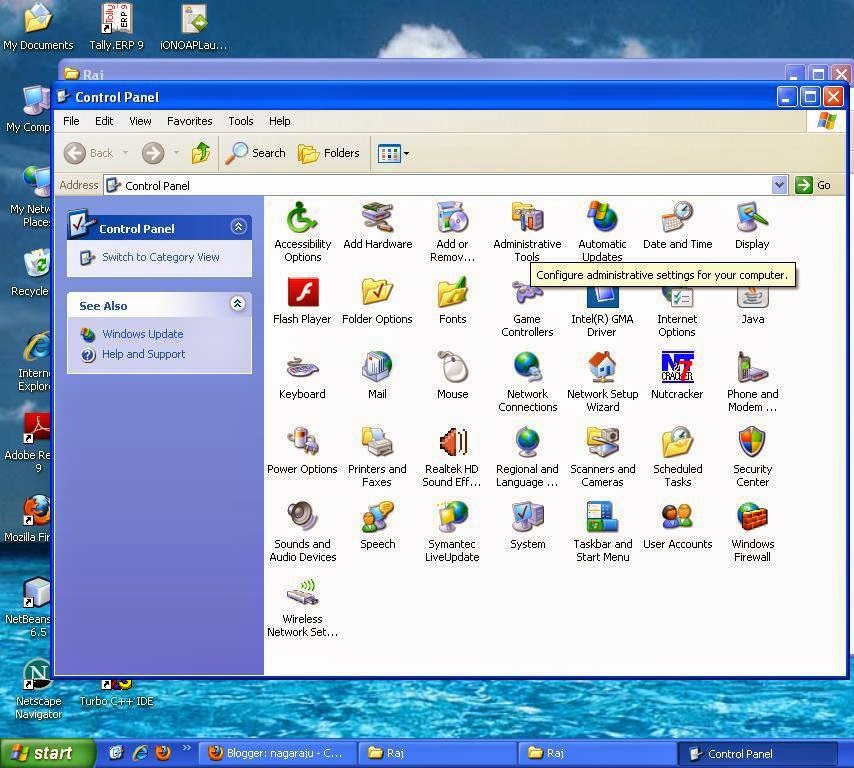The height and width of the screenshot is (768, 854).
Task: Open the Tools menu
Action: [241, 121]
